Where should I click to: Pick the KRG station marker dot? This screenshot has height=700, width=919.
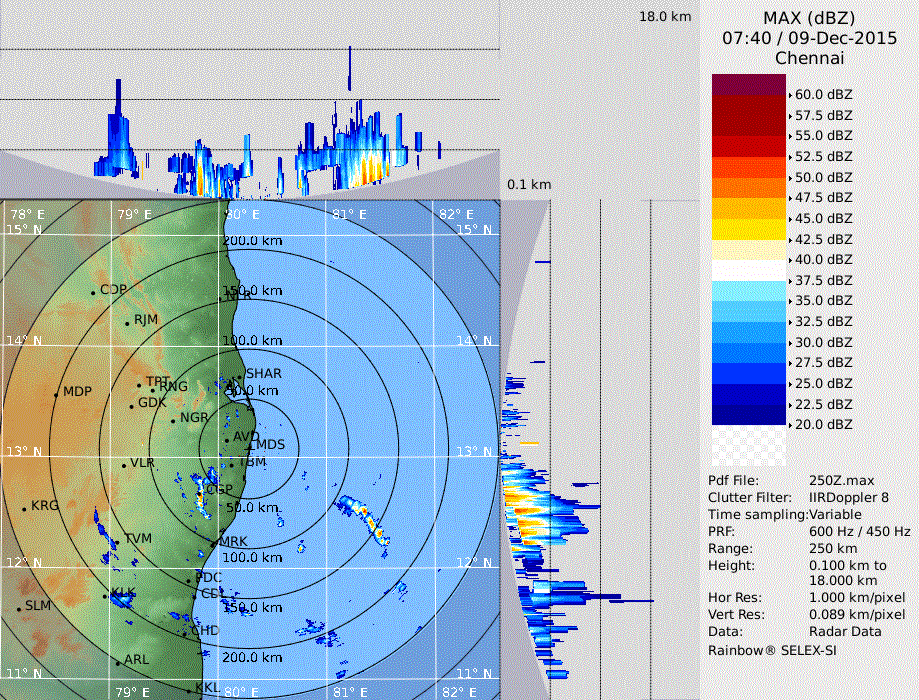point(24,509)
